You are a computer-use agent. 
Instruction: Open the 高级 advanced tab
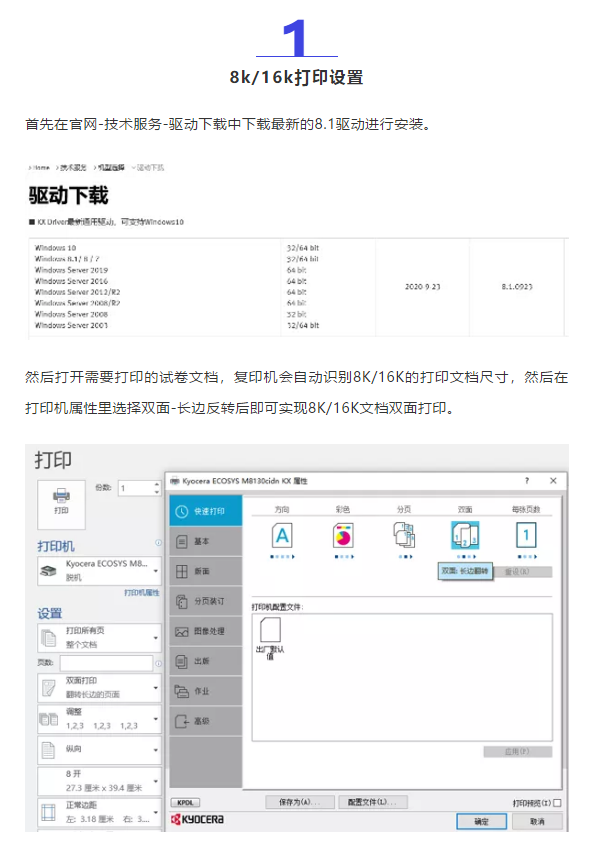(205, 721)
